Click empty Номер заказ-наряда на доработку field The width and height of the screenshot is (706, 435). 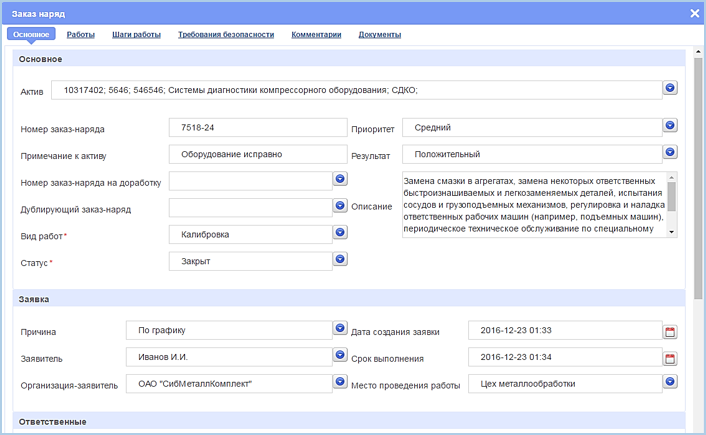click(x=251, y=181)
